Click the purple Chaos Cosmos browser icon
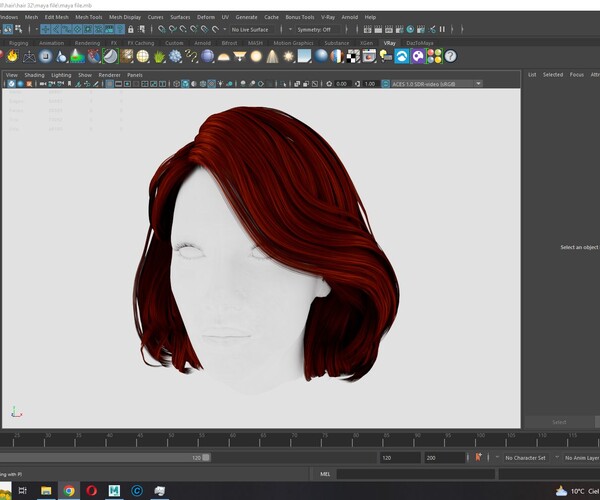600x500 pixels. (x=418, y=56)
